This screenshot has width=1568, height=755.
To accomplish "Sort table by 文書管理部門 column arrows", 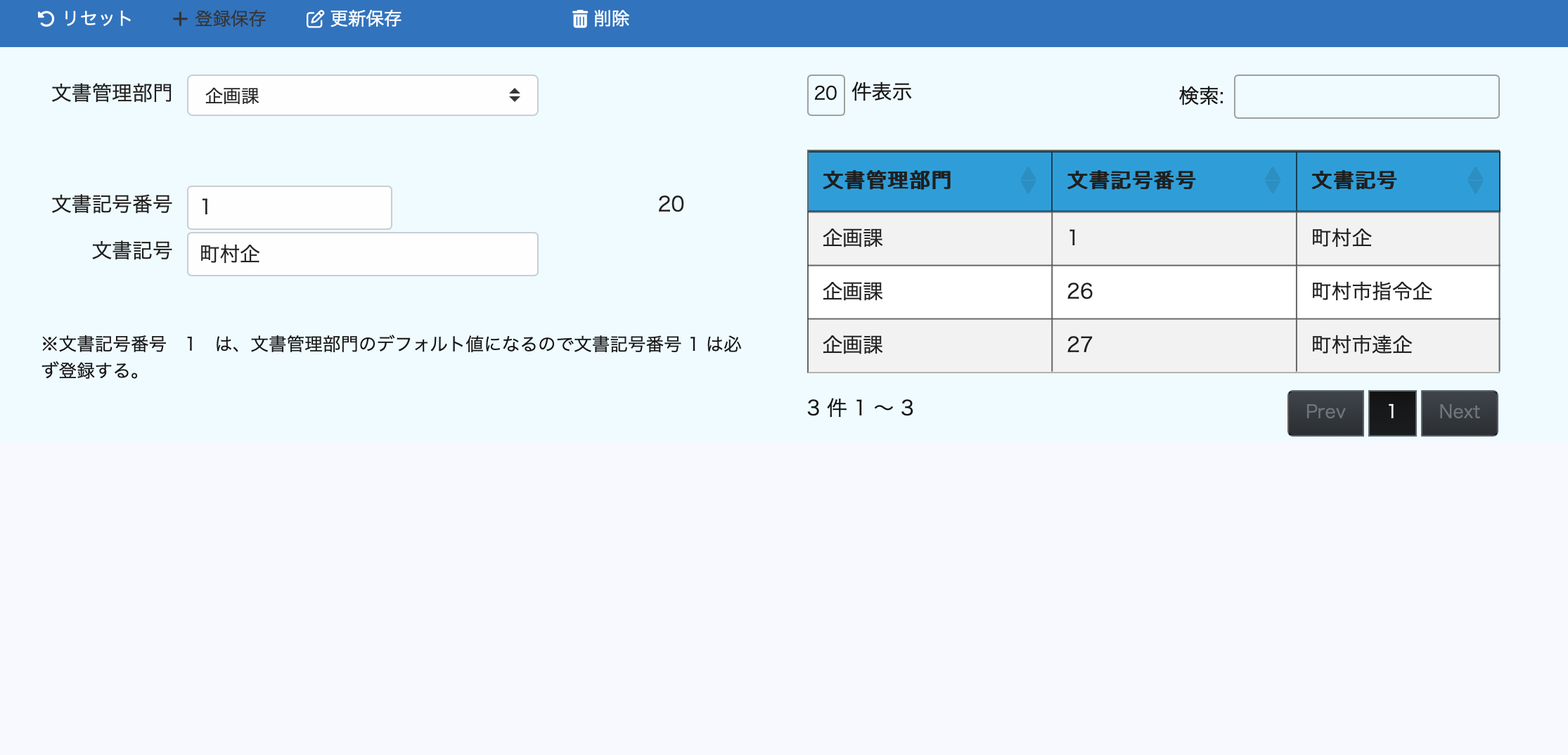I will tap(1028, 181).
